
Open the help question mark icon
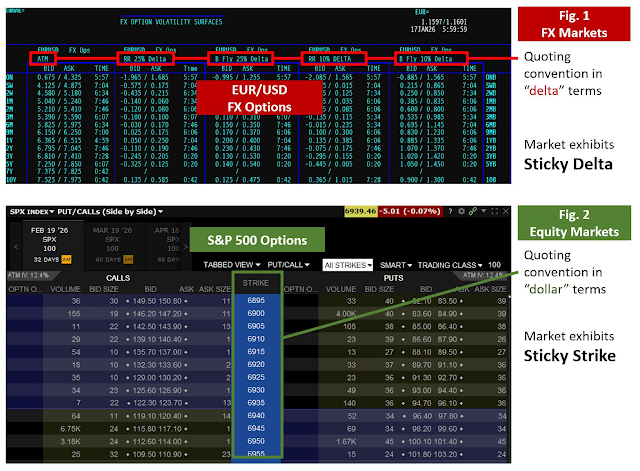tap(450, 211)
